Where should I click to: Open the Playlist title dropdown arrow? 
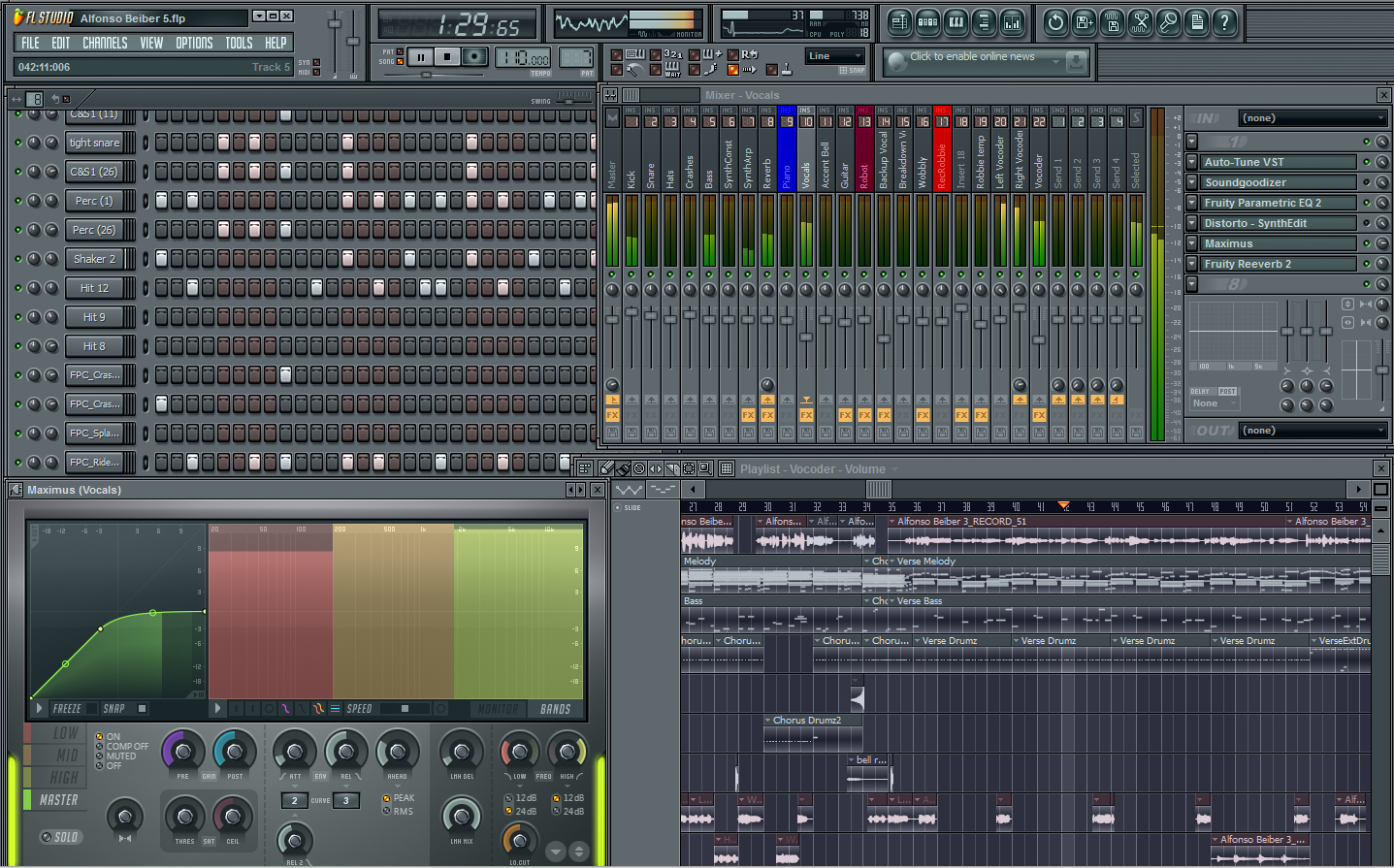(x=896, y=469)
